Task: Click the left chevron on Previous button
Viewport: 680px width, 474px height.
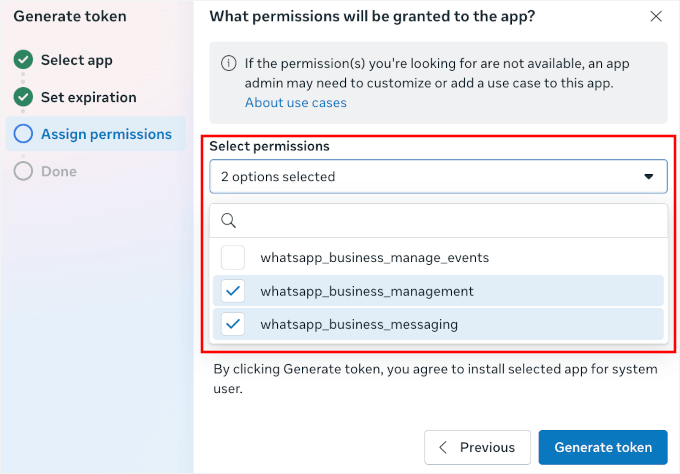Action: (444, 447)
